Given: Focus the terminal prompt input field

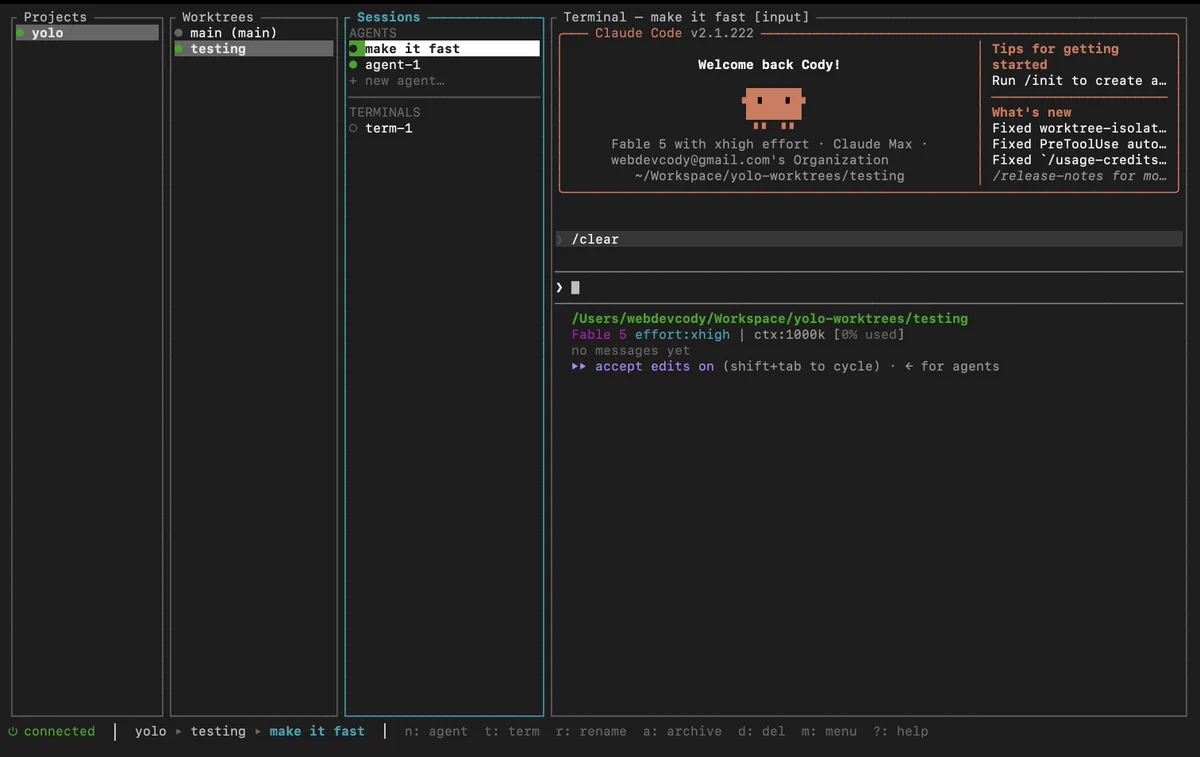Looking at the screenshot, I should click(869, 288).
